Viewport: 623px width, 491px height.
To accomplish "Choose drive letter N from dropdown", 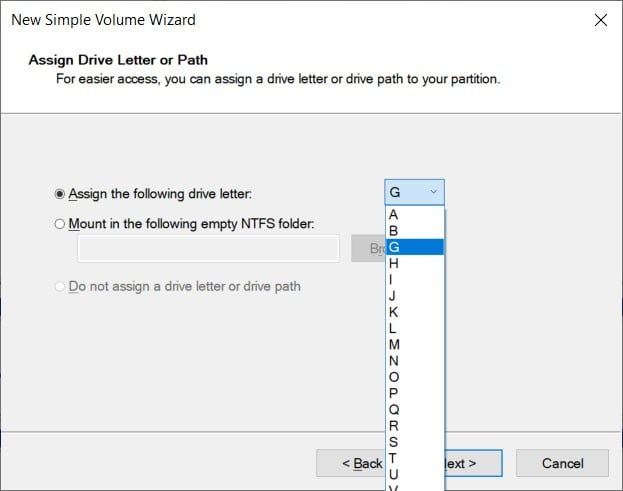I will (394, 360).
